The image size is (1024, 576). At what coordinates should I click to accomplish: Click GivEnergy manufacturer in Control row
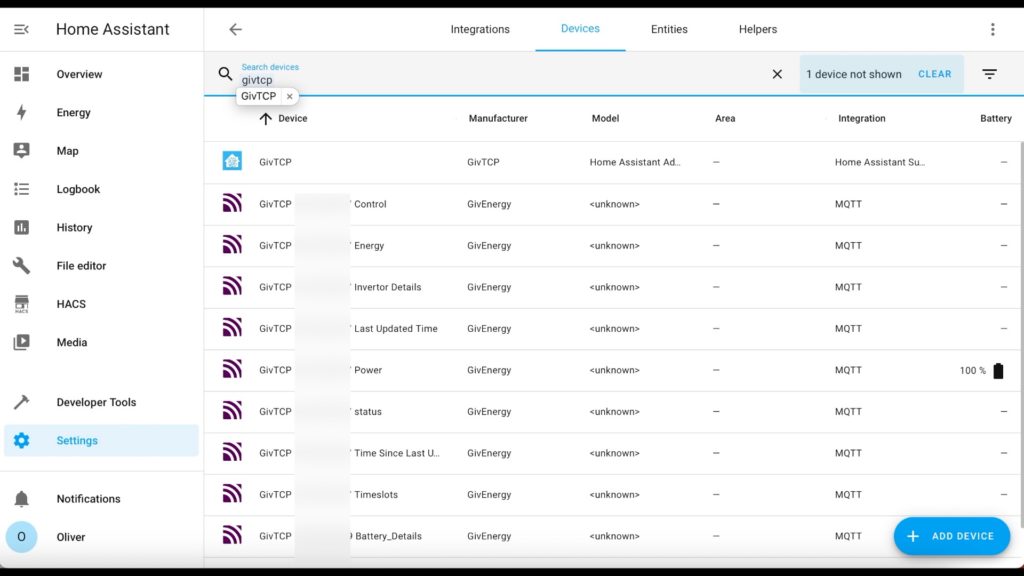[x=488, y=204]
